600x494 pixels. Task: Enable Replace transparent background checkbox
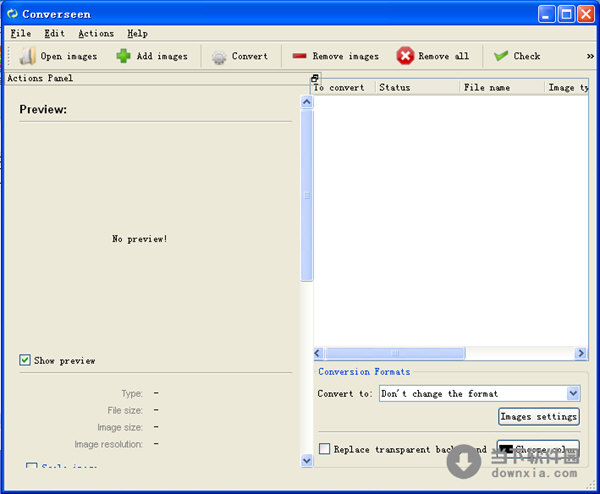tap(324, 448)
